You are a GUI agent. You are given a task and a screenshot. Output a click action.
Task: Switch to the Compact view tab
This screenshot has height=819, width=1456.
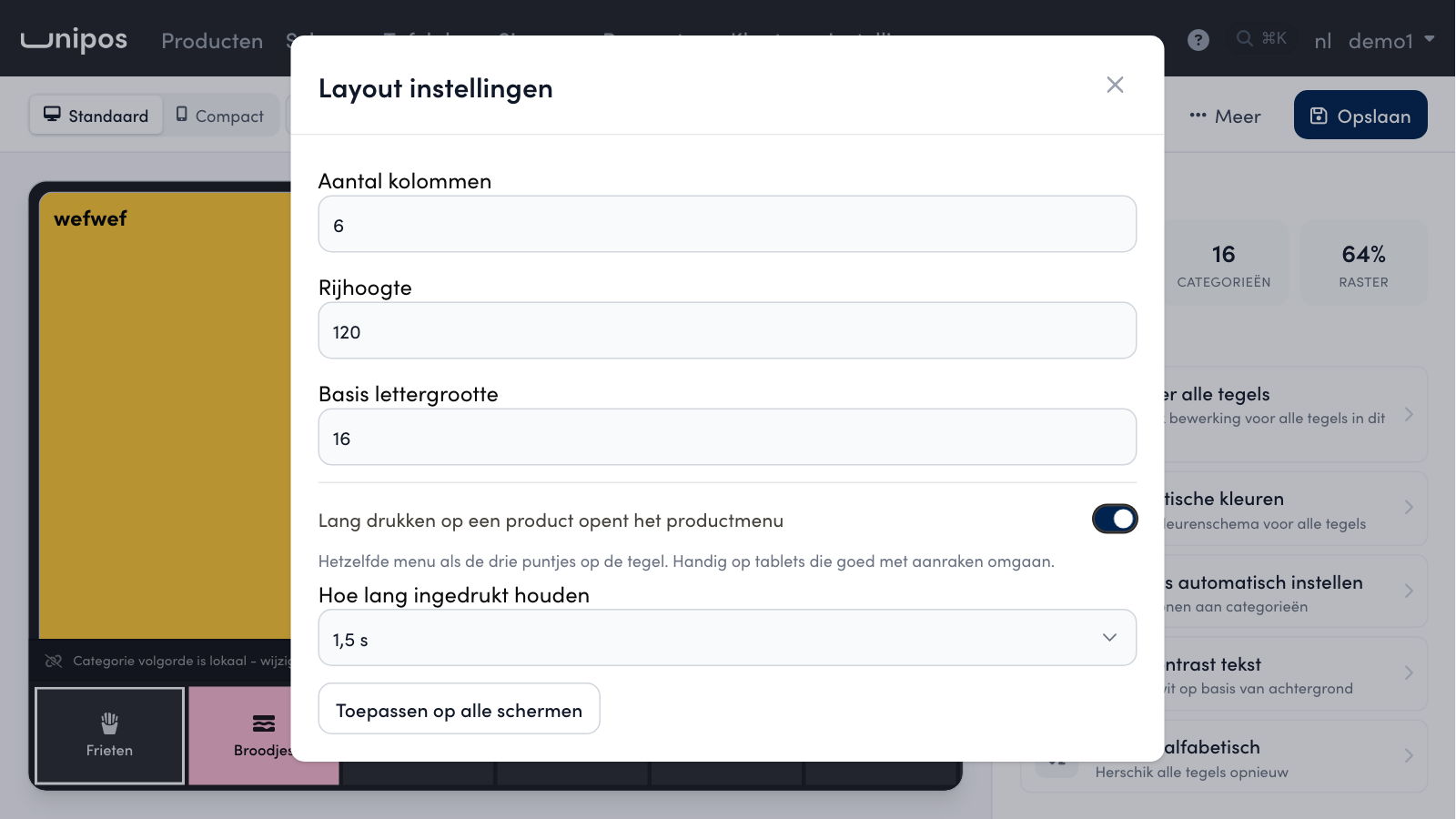[220, 116]
